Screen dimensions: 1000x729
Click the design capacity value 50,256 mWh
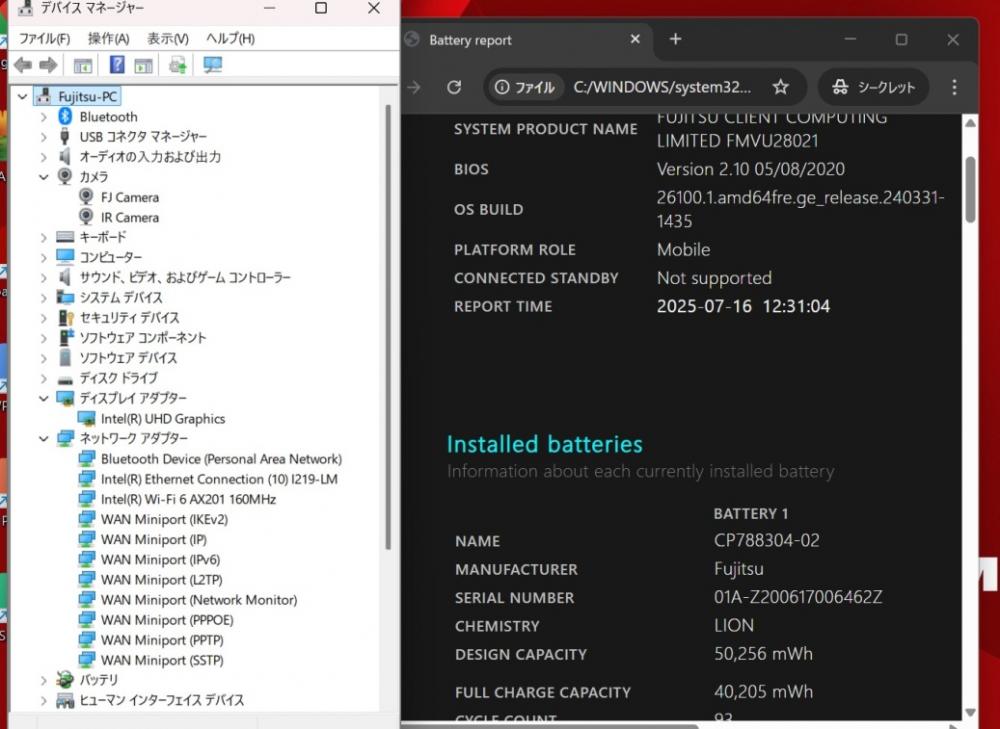[763, 654]
